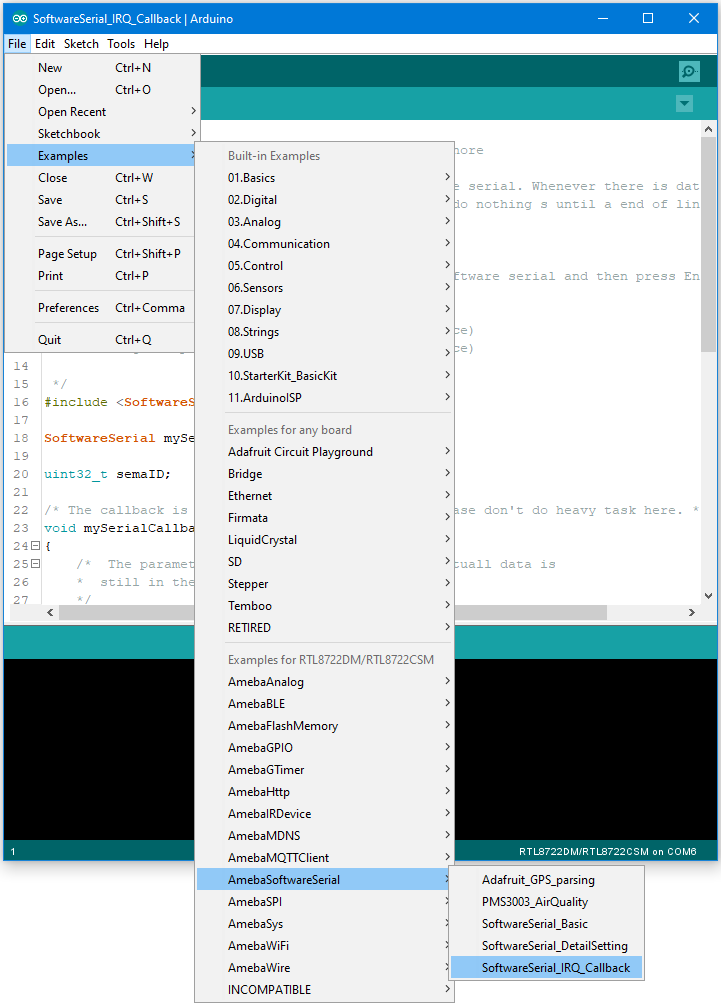Open the Bridge examples submenu
The width and height of the screenshot is (721, 1006).
click(x=325, y=473)
